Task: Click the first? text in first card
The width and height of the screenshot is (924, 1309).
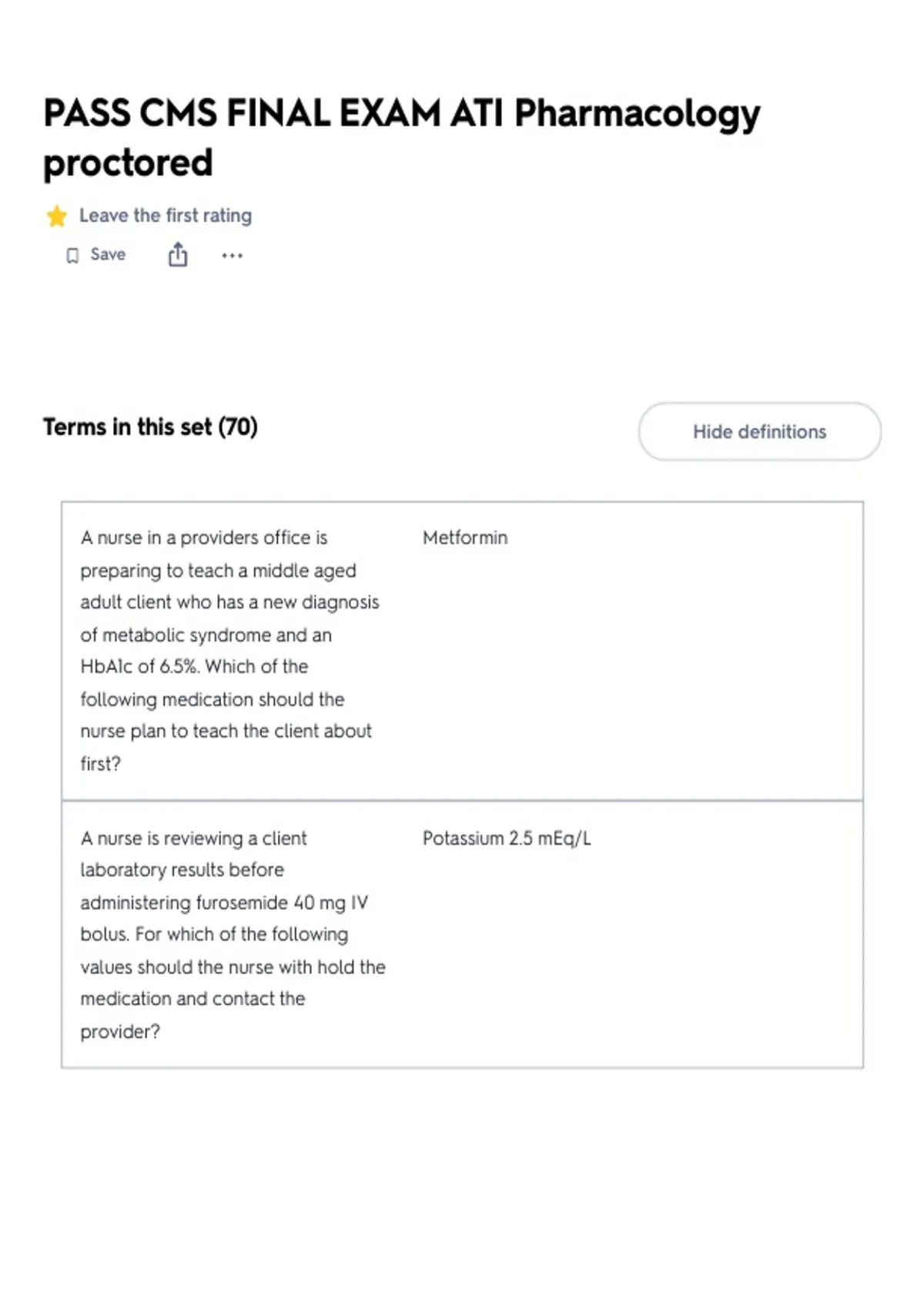Action: 101,764
